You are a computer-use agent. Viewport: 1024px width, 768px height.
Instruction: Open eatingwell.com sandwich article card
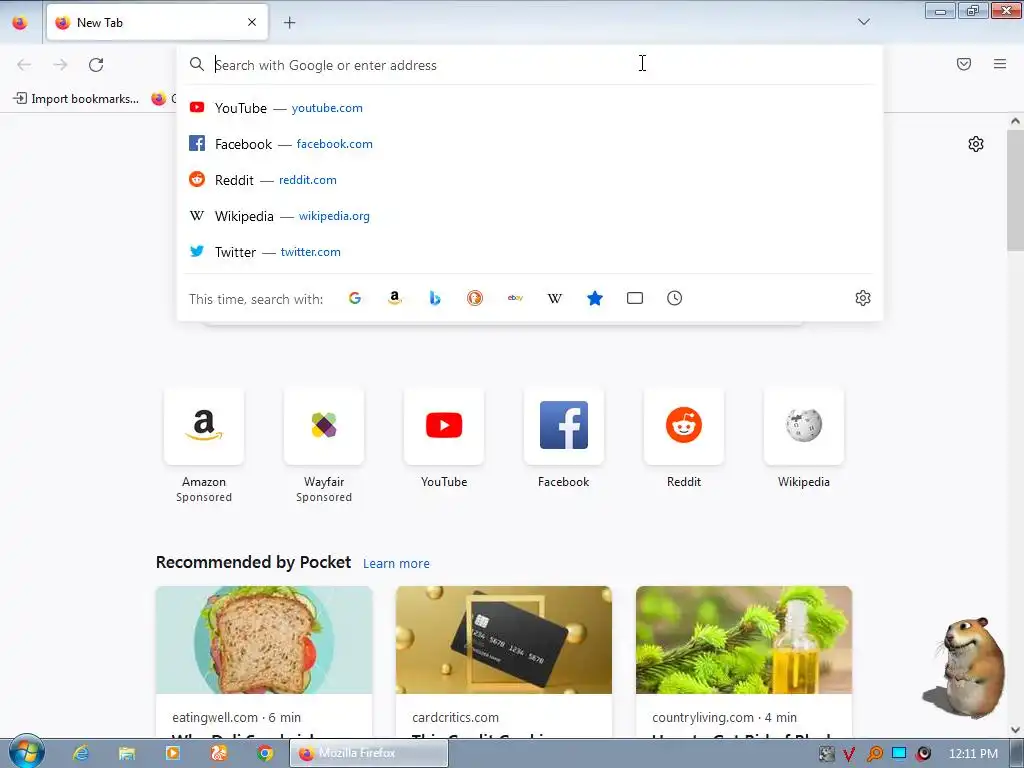click(264, 662)
